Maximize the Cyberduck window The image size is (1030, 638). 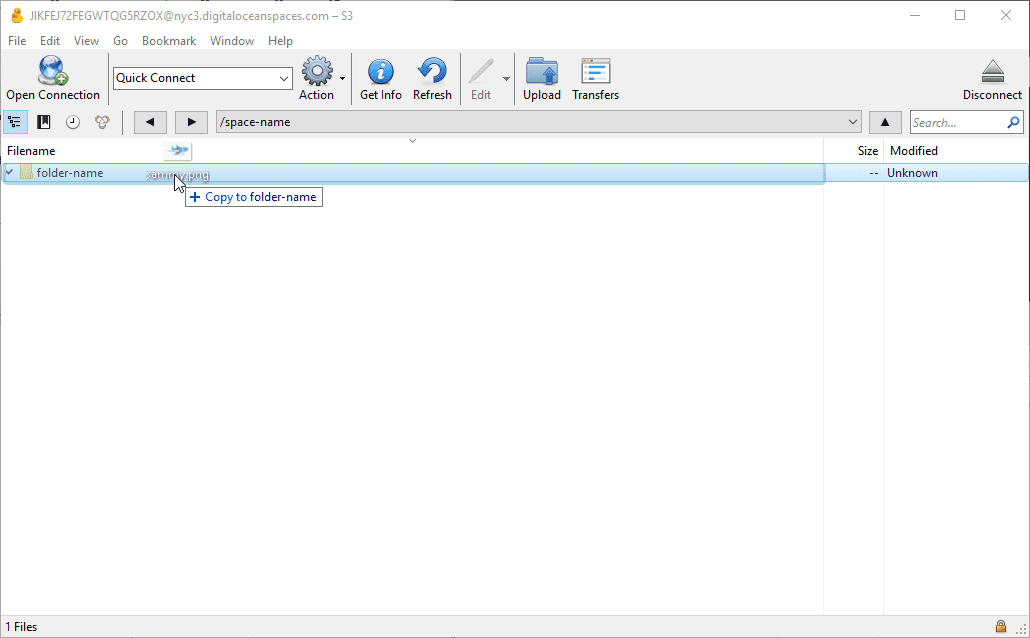(x=960, y=15)
